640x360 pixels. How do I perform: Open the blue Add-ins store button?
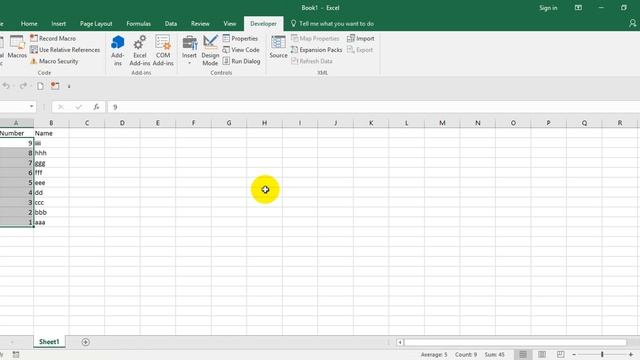tap(118, 50)
